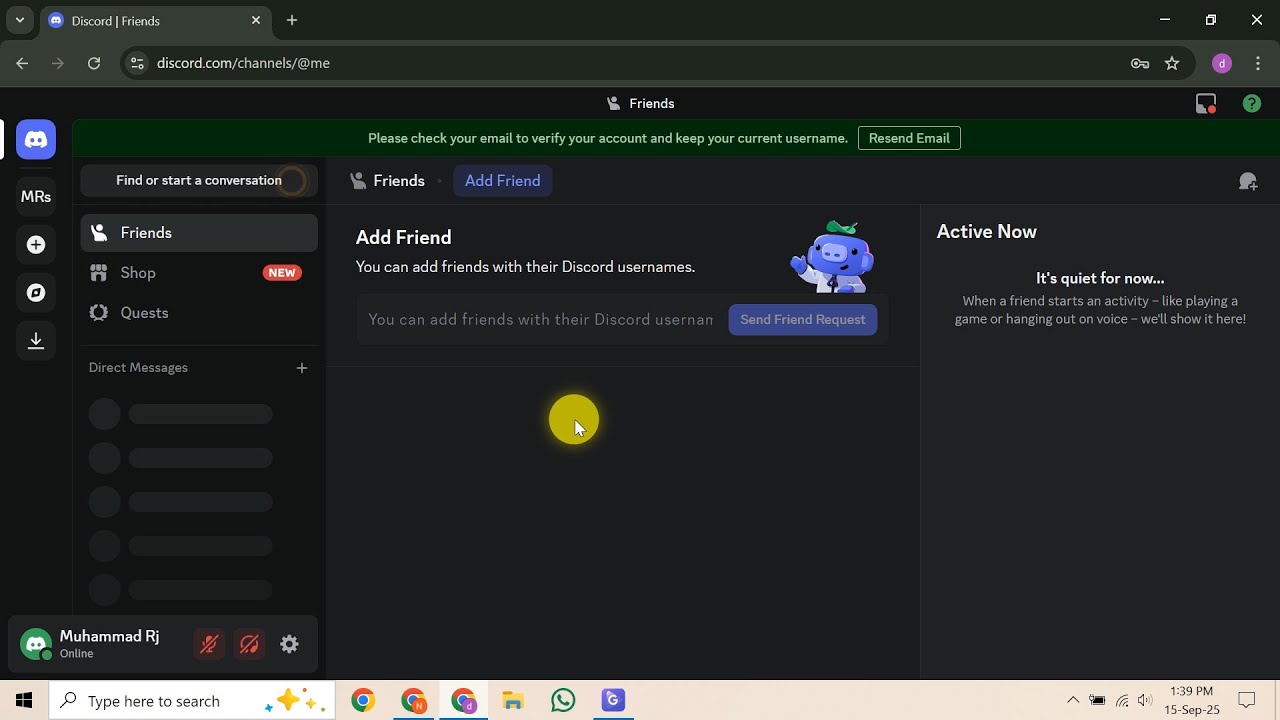Image resolution: width=1280 pixels, height=720 pixels.
Task: Click the browser reload button
Action: pyautogui.click(x=94, y=63)
